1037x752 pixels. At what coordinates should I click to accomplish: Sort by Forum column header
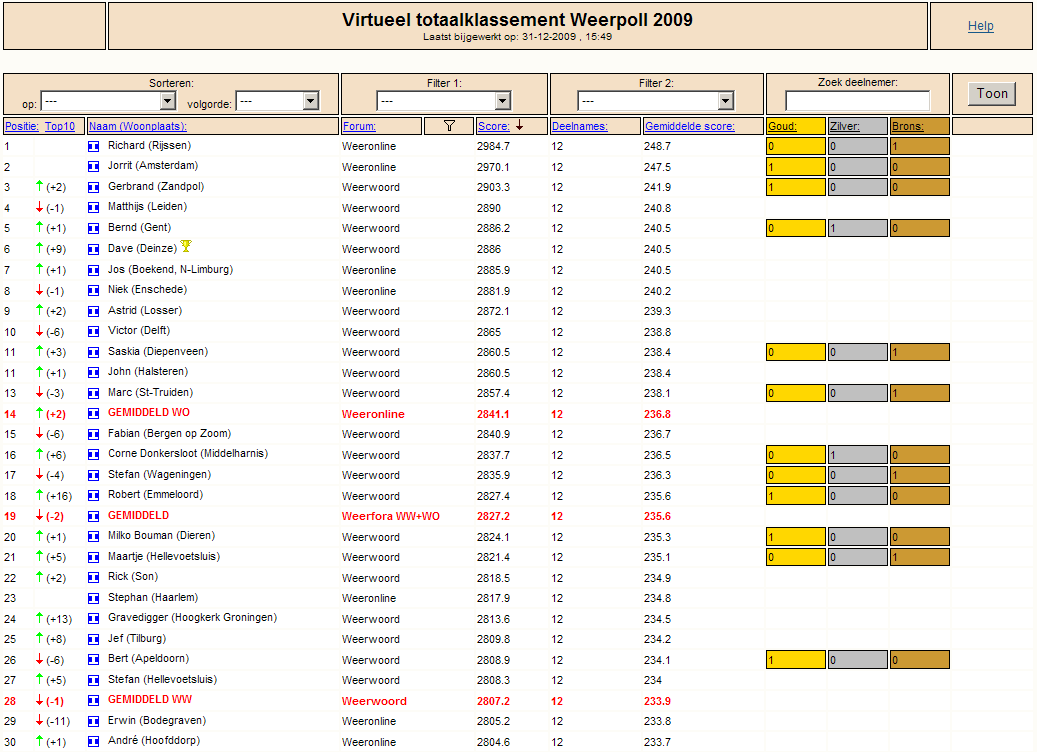(359, 126)
